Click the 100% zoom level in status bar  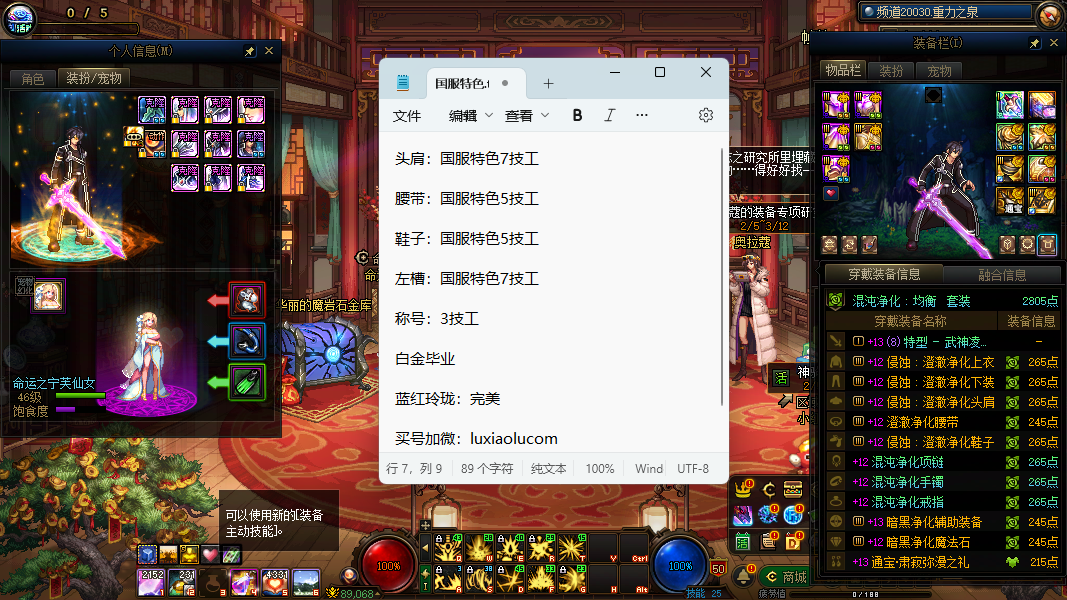(600, 468)
